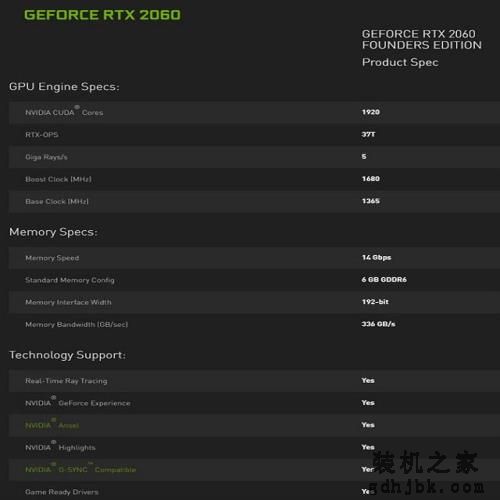Screen dimensions: 500x500
Task: Select the NVIDIA Highlights row
Action: (x=254, y=447)
